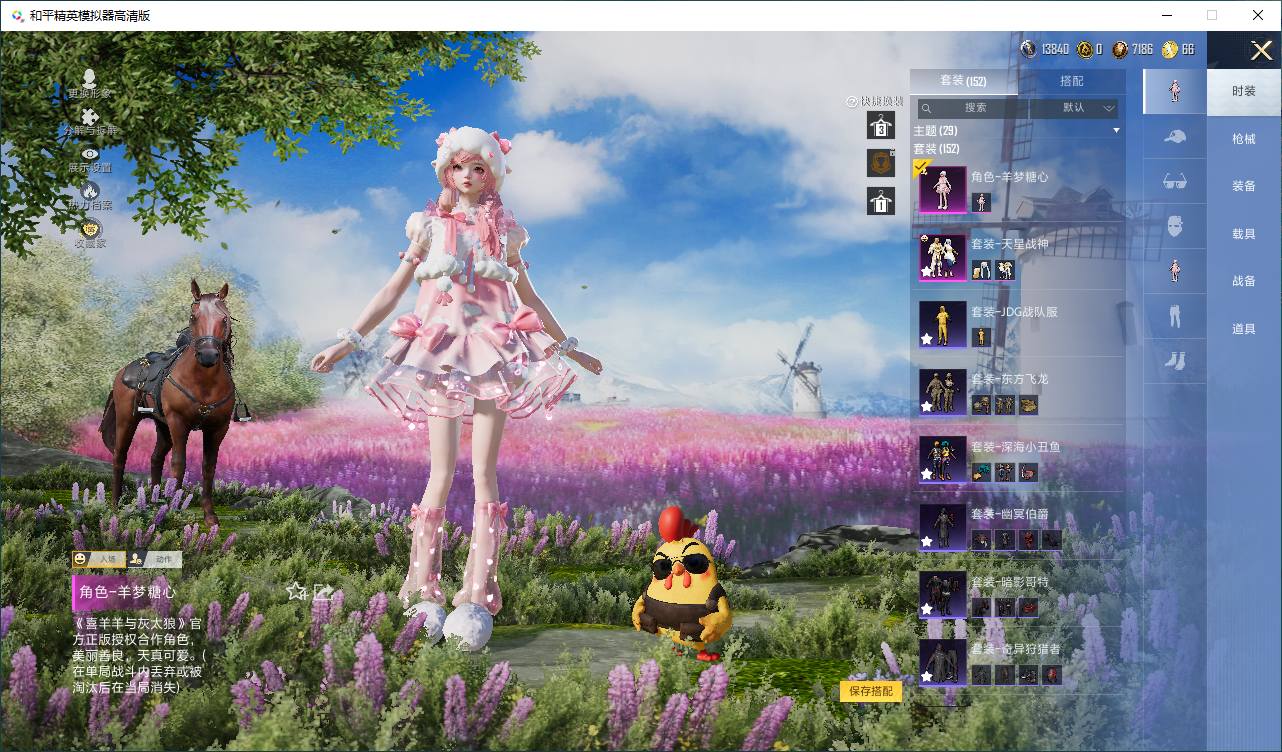Select the 套装-东方飞龙 outfit thumbnail
This screenshot has height=752, width=1282.
[943, 392]
